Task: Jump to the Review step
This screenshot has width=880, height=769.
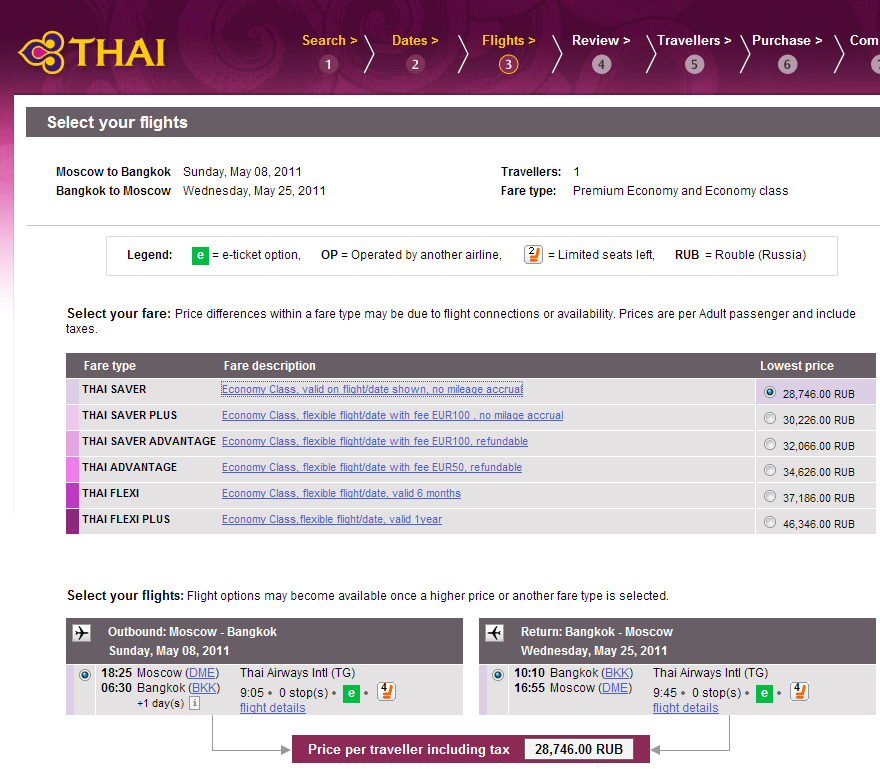Action: tap(601, 40)
